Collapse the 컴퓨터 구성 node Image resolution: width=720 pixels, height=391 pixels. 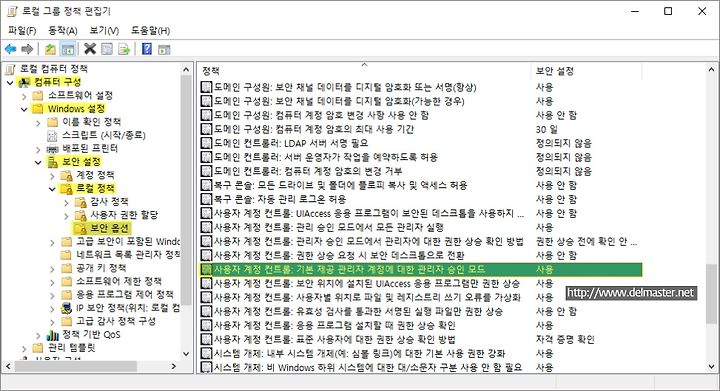pos(10,83)
